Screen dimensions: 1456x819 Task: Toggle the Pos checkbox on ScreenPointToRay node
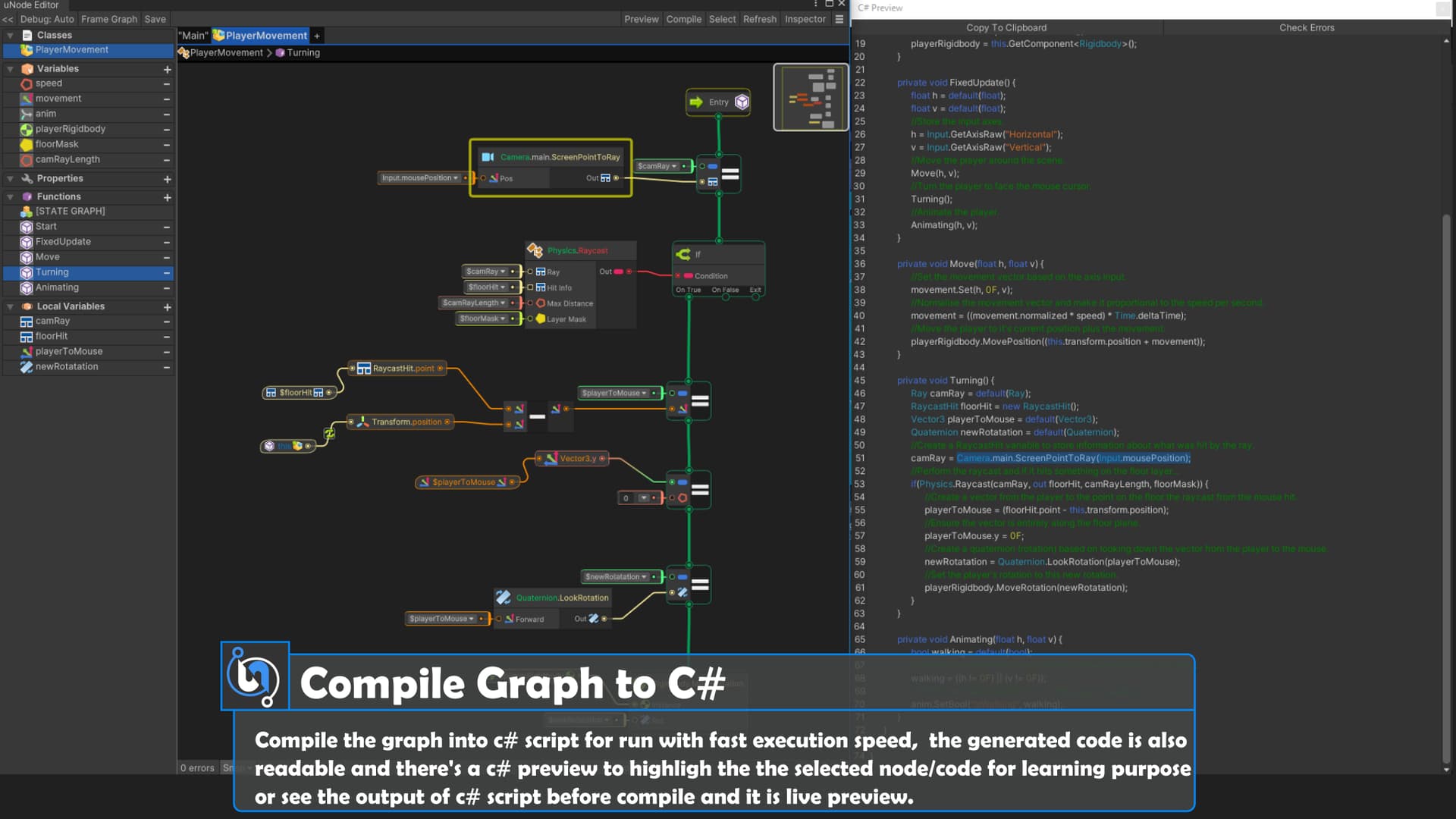point(483,177)
